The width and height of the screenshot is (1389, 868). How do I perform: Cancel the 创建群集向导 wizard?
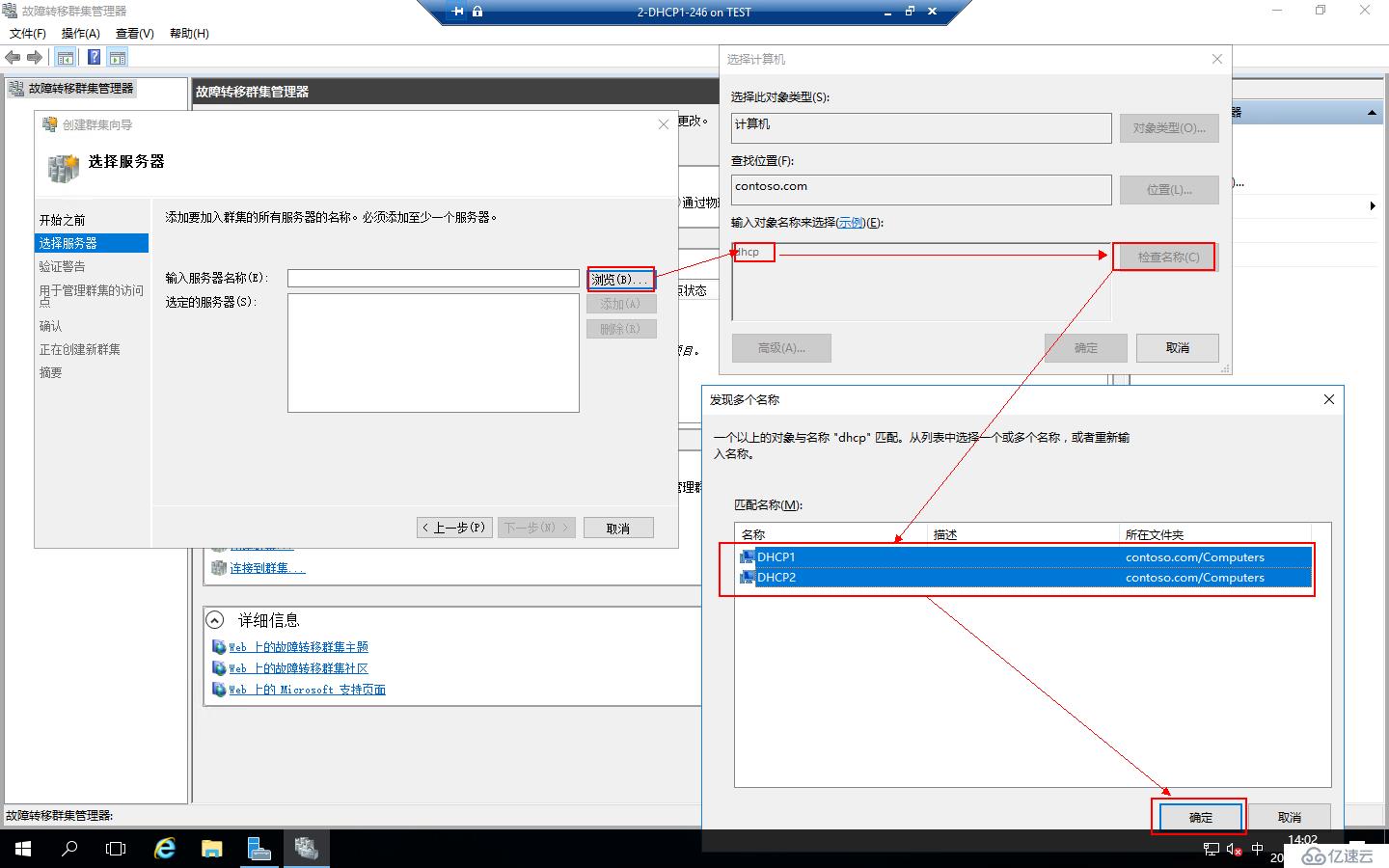click(x=618, y=528)
